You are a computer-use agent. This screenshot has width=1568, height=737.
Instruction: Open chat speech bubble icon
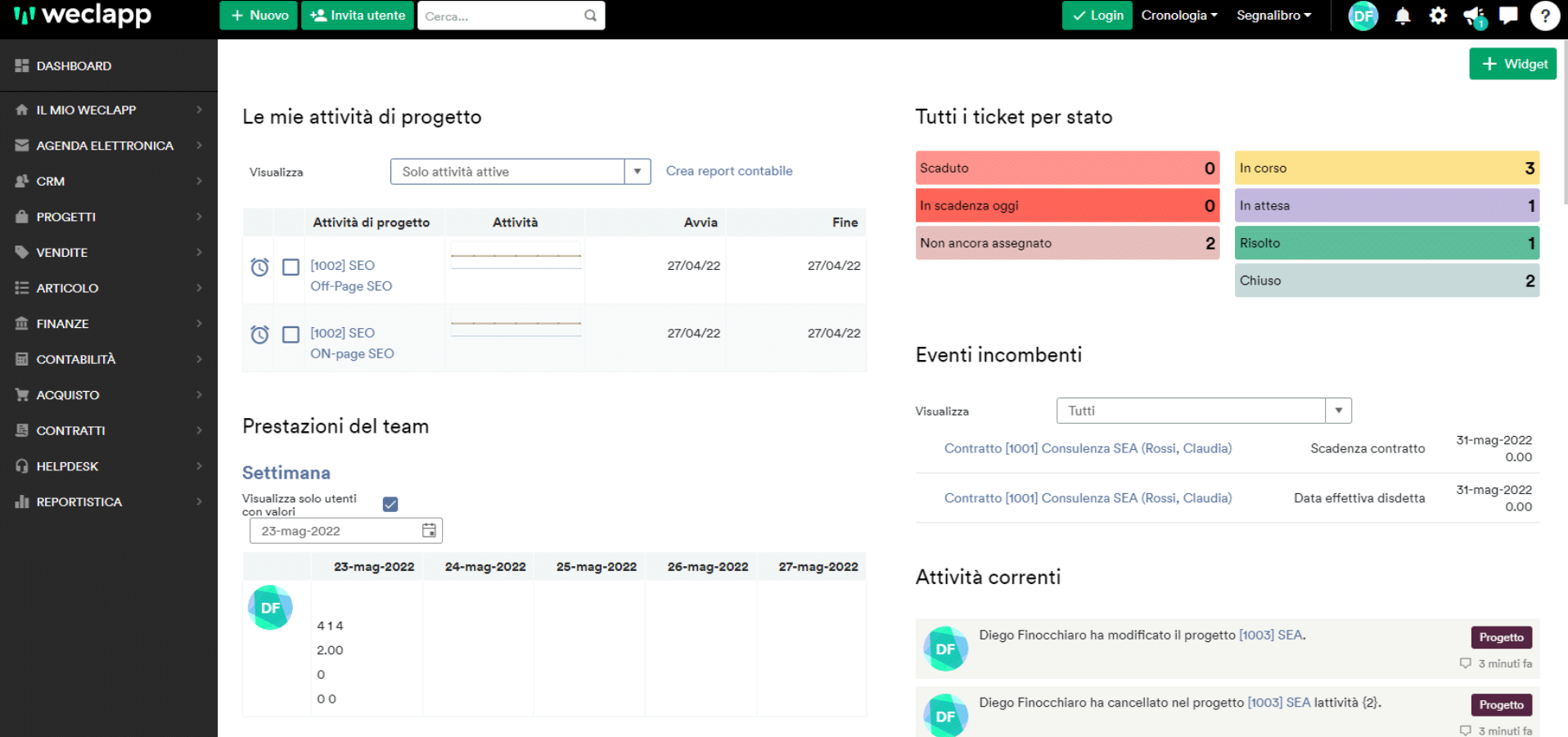click(x=1508, y=16)
